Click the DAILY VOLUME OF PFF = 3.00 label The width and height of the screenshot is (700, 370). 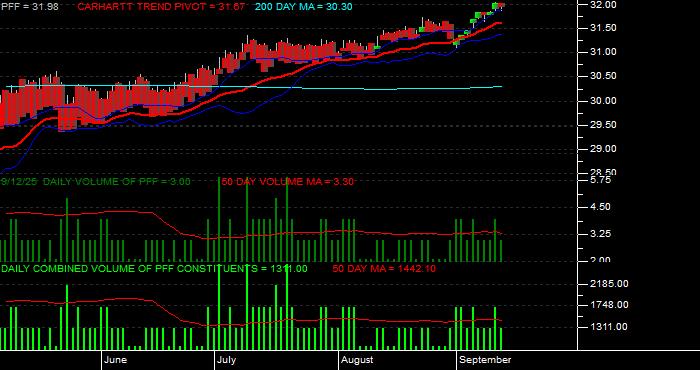[117, 182]
